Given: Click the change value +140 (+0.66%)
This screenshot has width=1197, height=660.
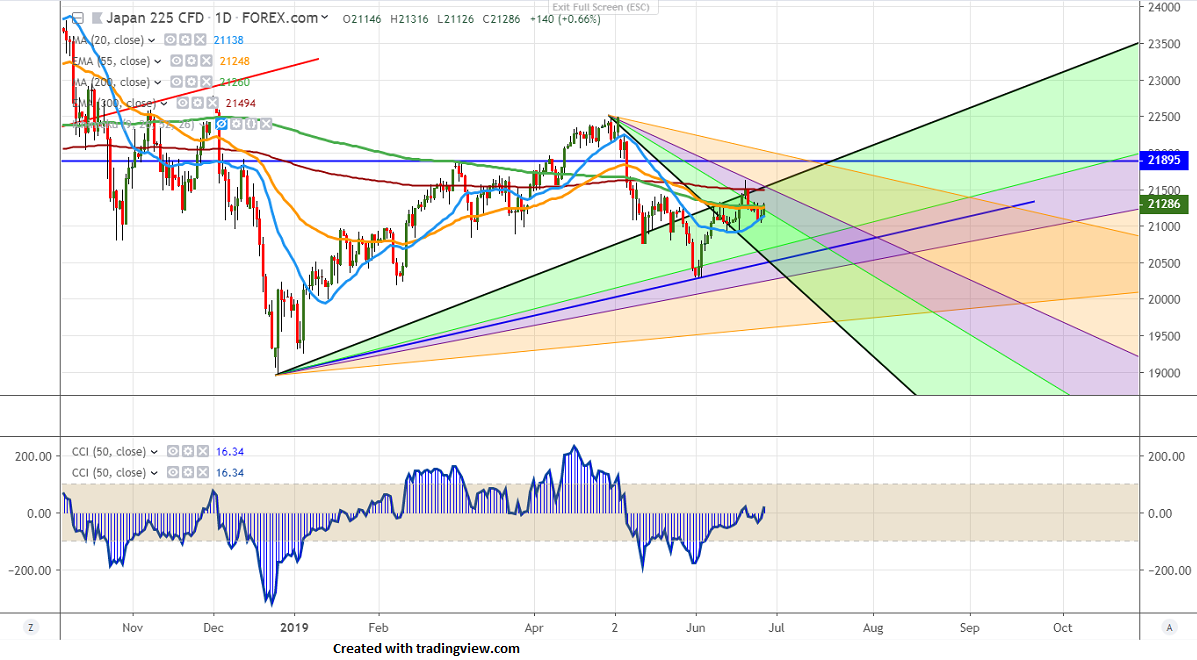Looking at the screenshot, I should [x=565, y=19].
